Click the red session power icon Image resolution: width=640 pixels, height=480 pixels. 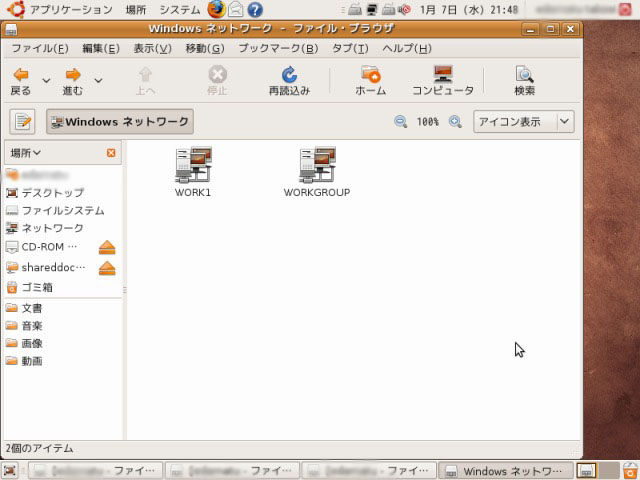[x=625, y=9]
